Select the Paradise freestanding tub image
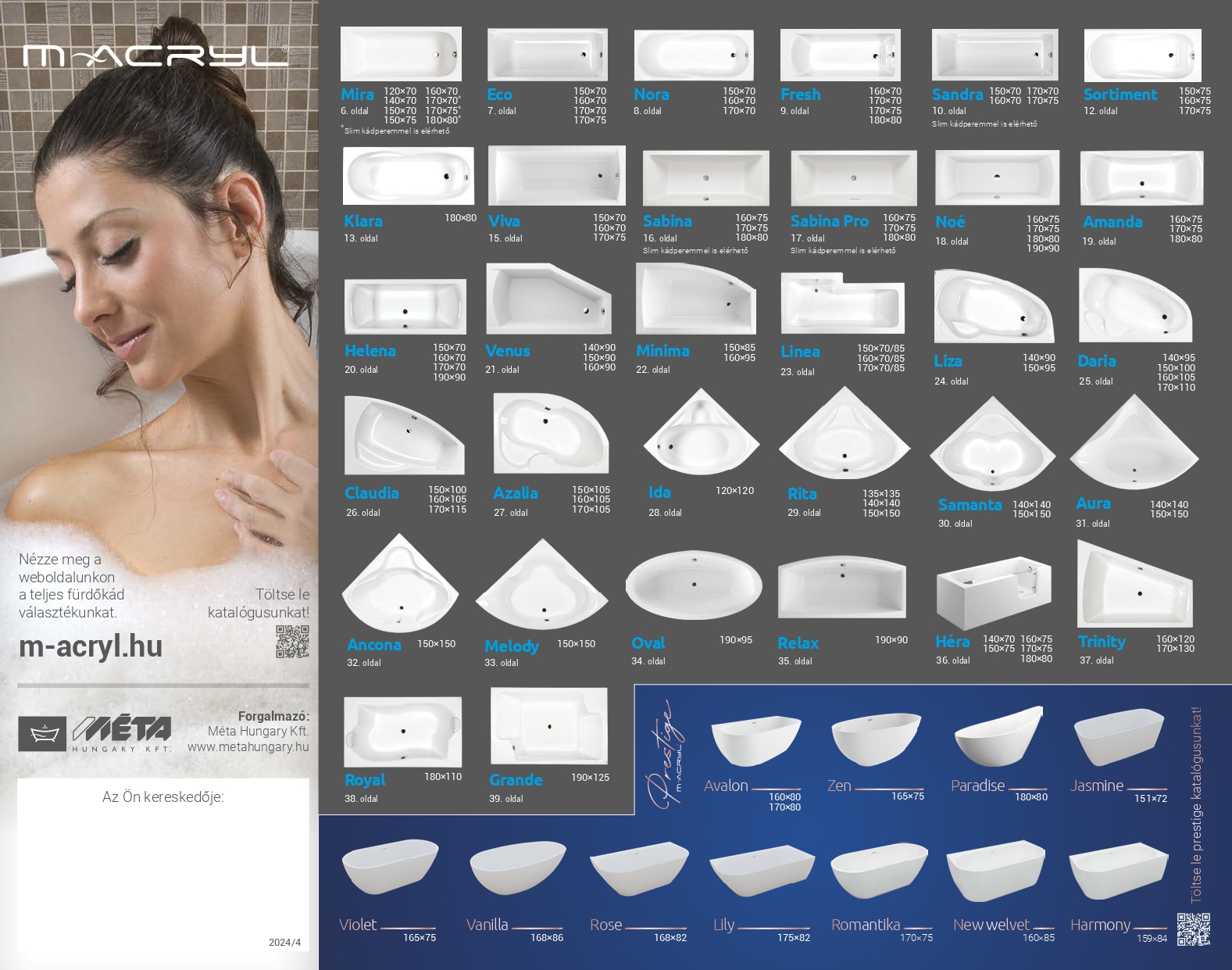 (998, 737)
